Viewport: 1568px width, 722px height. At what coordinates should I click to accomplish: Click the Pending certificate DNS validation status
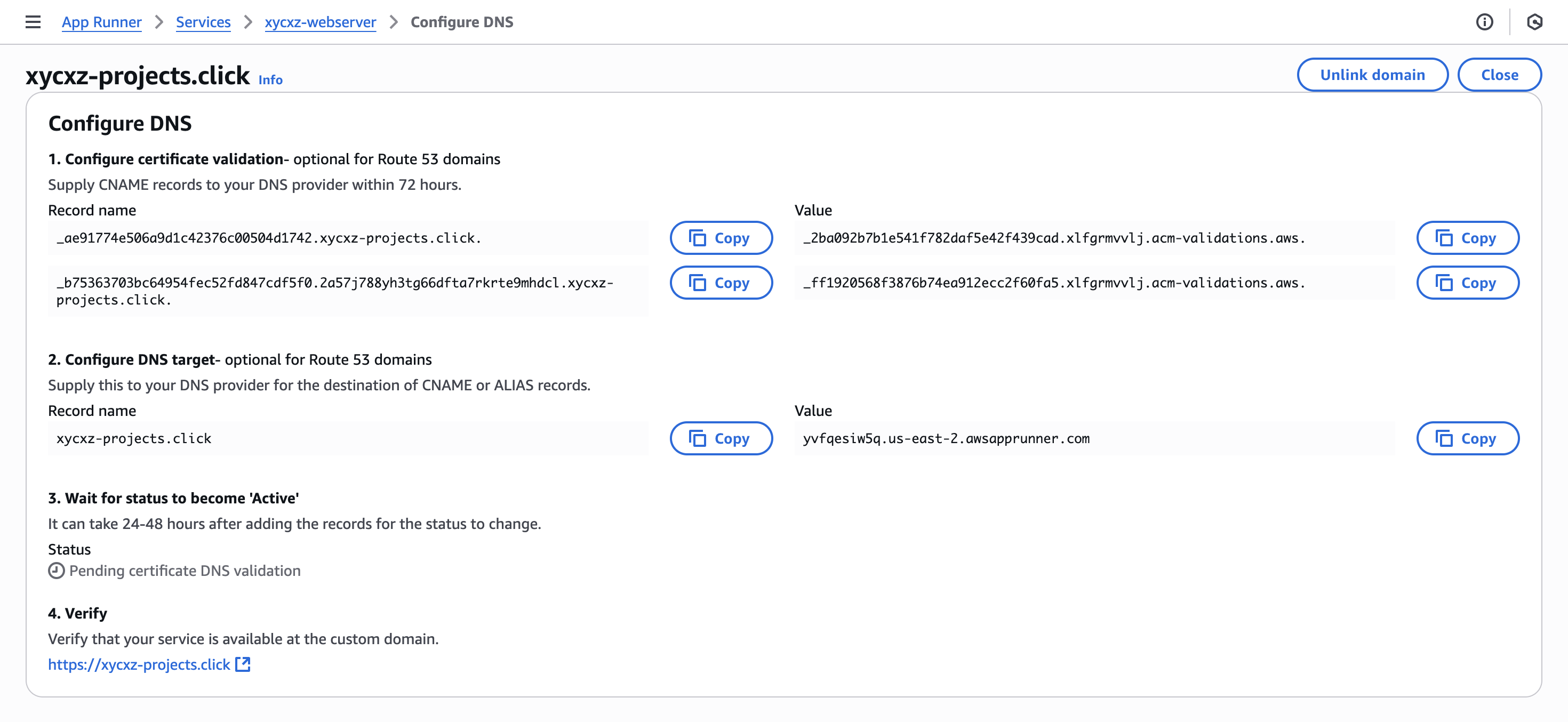(185, 571)
